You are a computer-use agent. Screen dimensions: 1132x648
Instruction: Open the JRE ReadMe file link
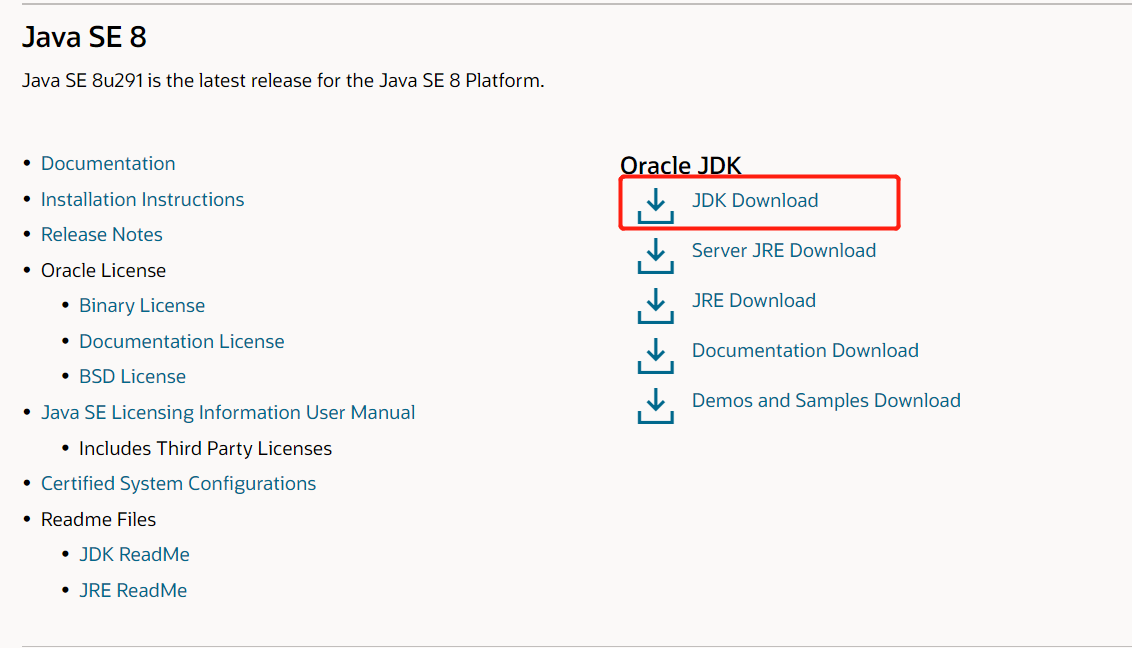(x=133, y=590)
